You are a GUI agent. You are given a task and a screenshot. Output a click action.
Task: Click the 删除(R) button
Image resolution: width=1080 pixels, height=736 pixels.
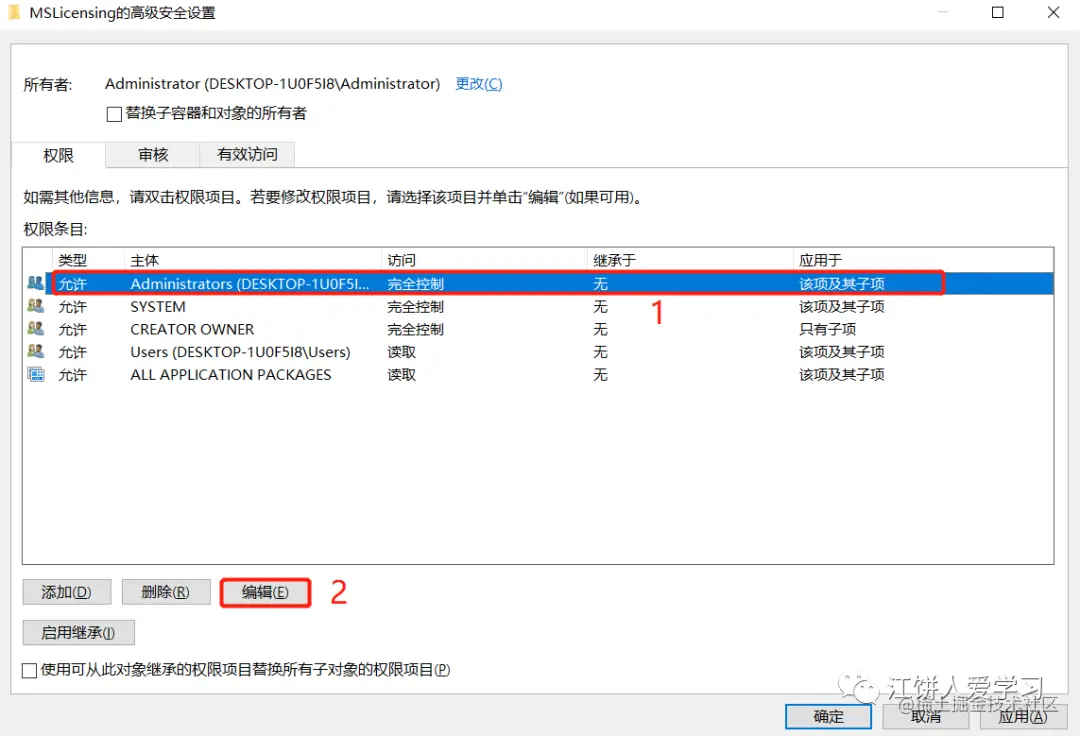click(165, 592)
